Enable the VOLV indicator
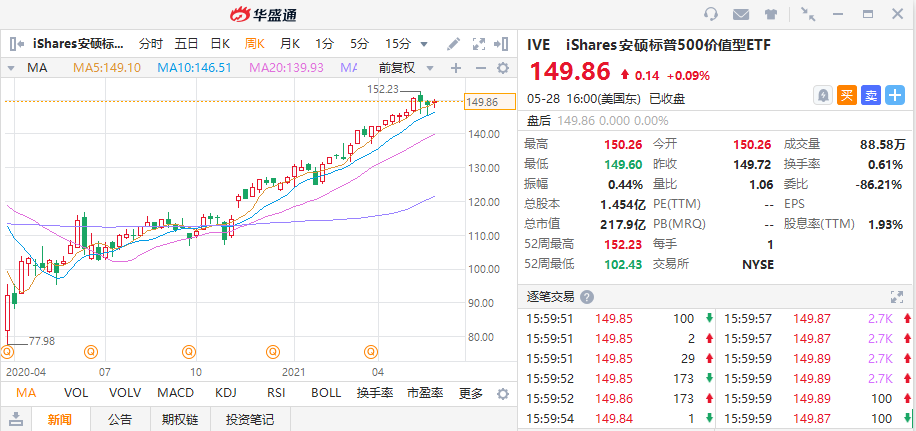 click(125, 393)
